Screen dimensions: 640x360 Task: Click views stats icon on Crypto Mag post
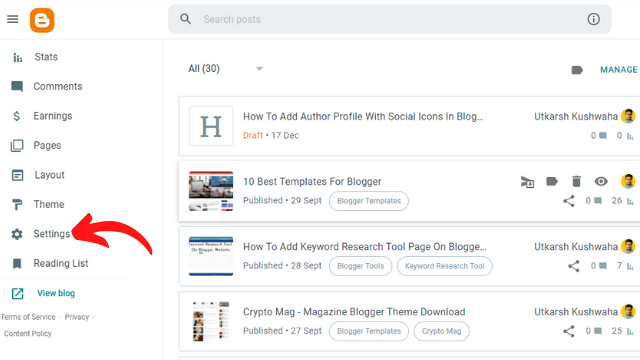[630, 331]
